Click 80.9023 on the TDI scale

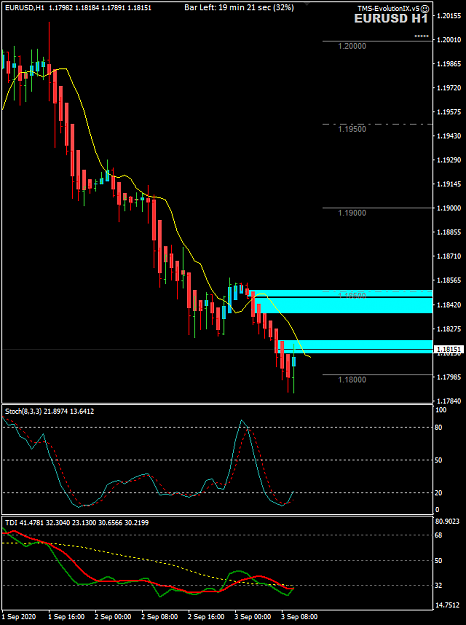click(x=448, y=521)
